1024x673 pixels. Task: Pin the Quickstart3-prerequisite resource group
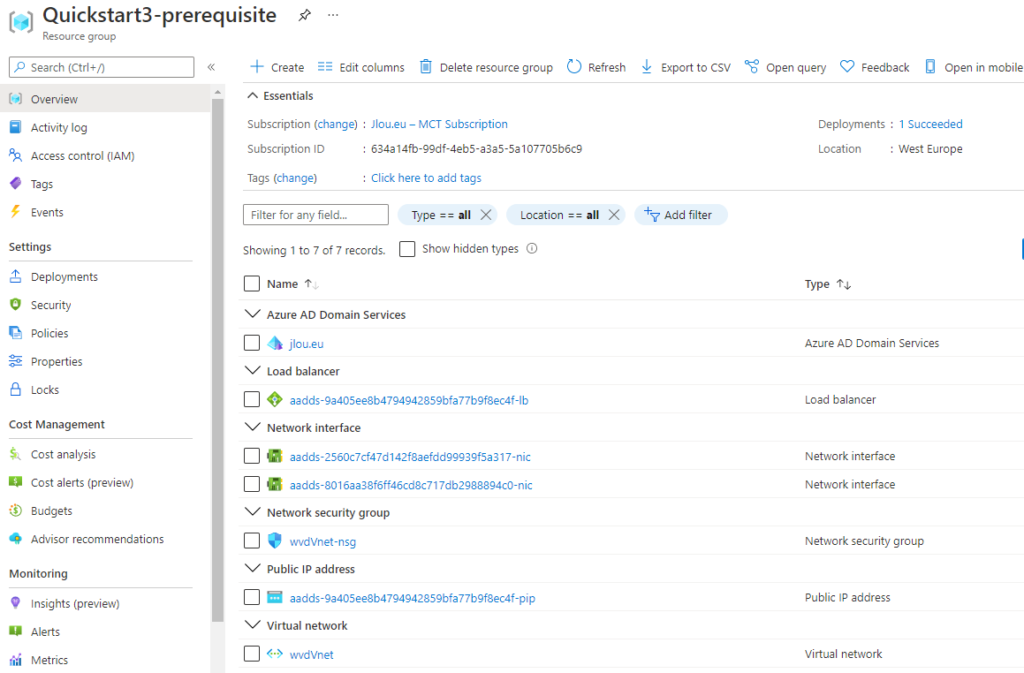point(304,16)
